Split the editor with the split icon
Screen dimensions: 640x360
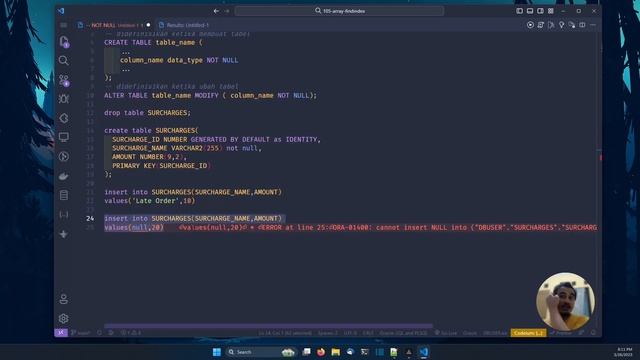tap(582, 25)
